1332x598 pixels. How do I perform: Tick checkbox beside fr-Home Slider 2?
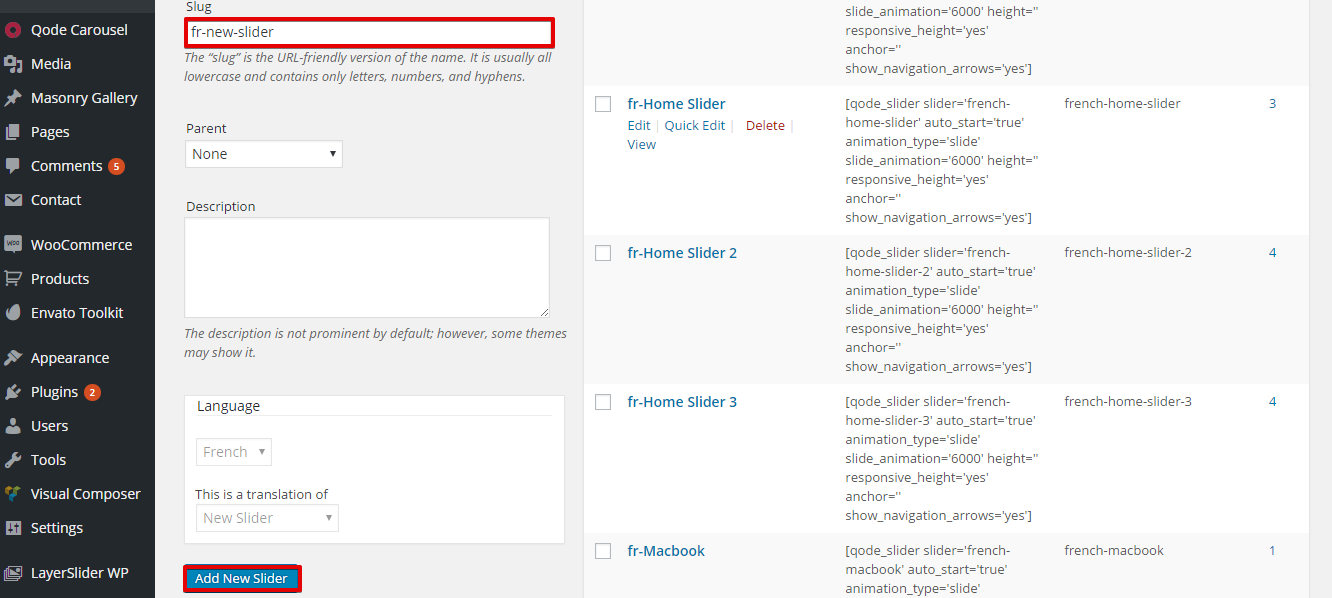(603, 253)
